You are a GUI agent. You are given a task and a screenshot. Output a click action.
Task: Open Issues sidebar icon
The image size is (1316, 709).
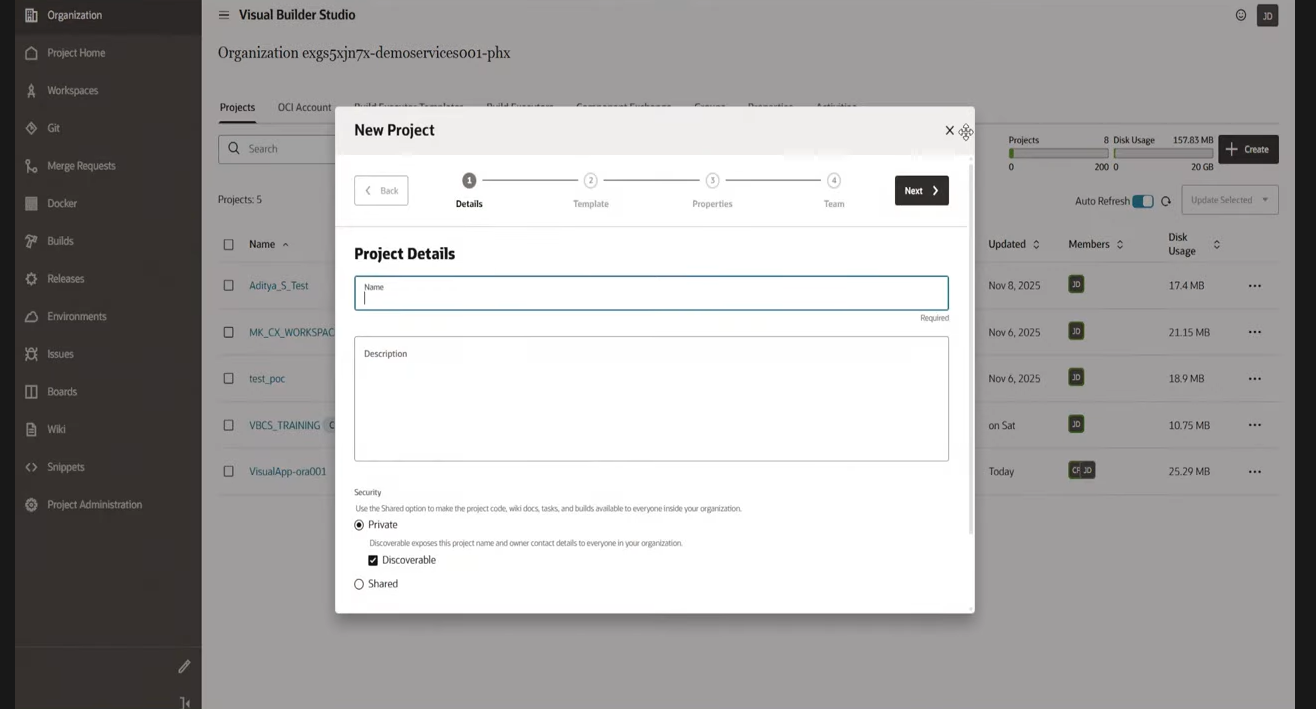coord(31,354)
